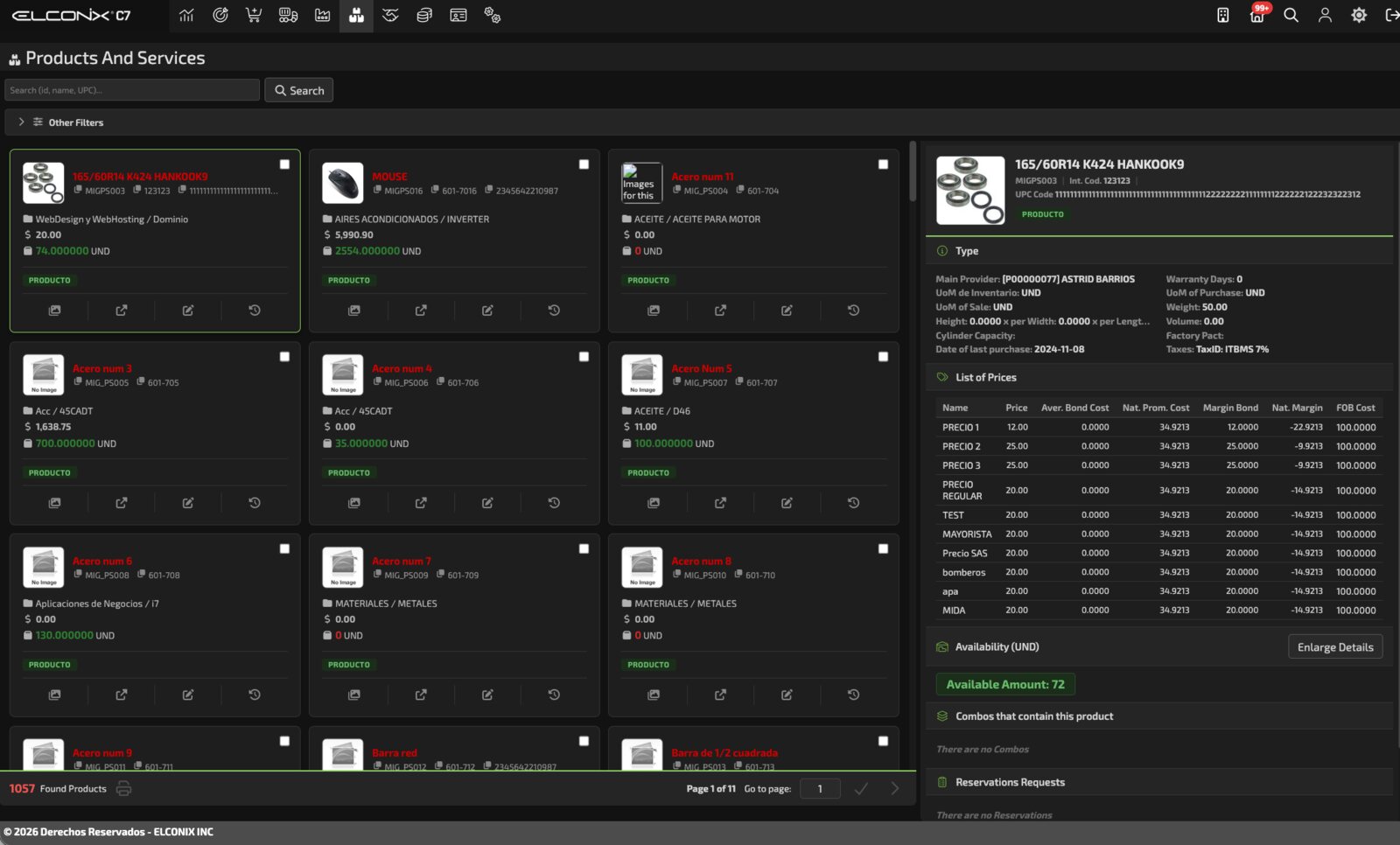
Task: Tick the Acero num 7 checkbox
Action: [584, 548]
